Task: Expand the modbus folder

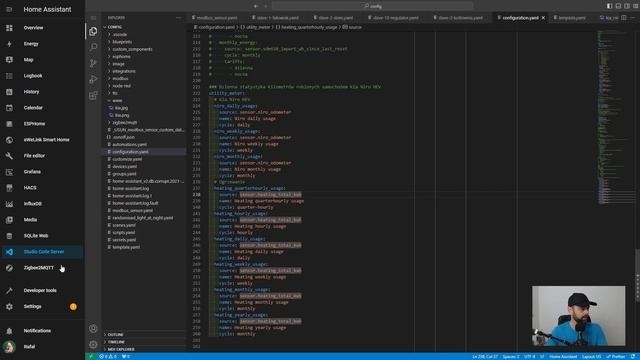Action: [144, 78]
